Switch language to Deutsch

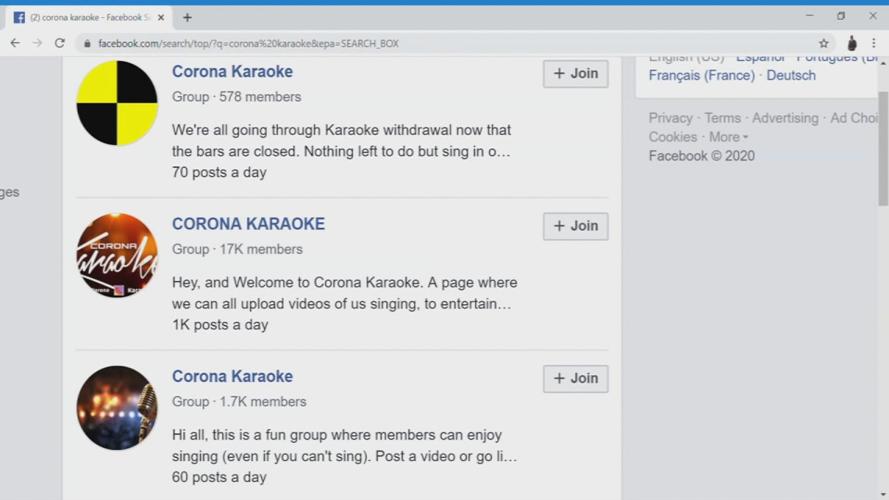(791, 75)
